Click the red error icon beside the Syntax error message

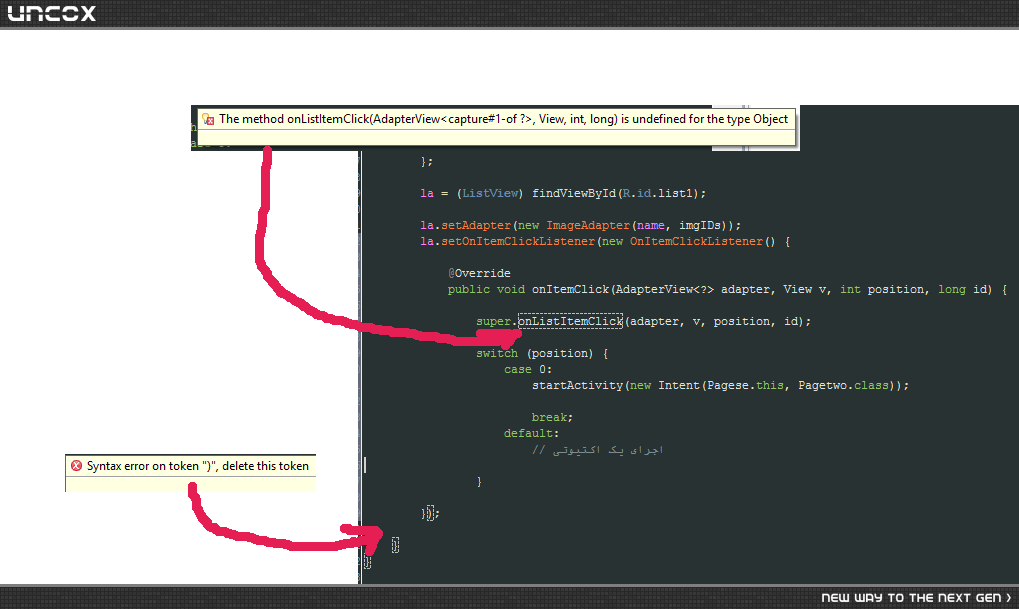point(77,465)
